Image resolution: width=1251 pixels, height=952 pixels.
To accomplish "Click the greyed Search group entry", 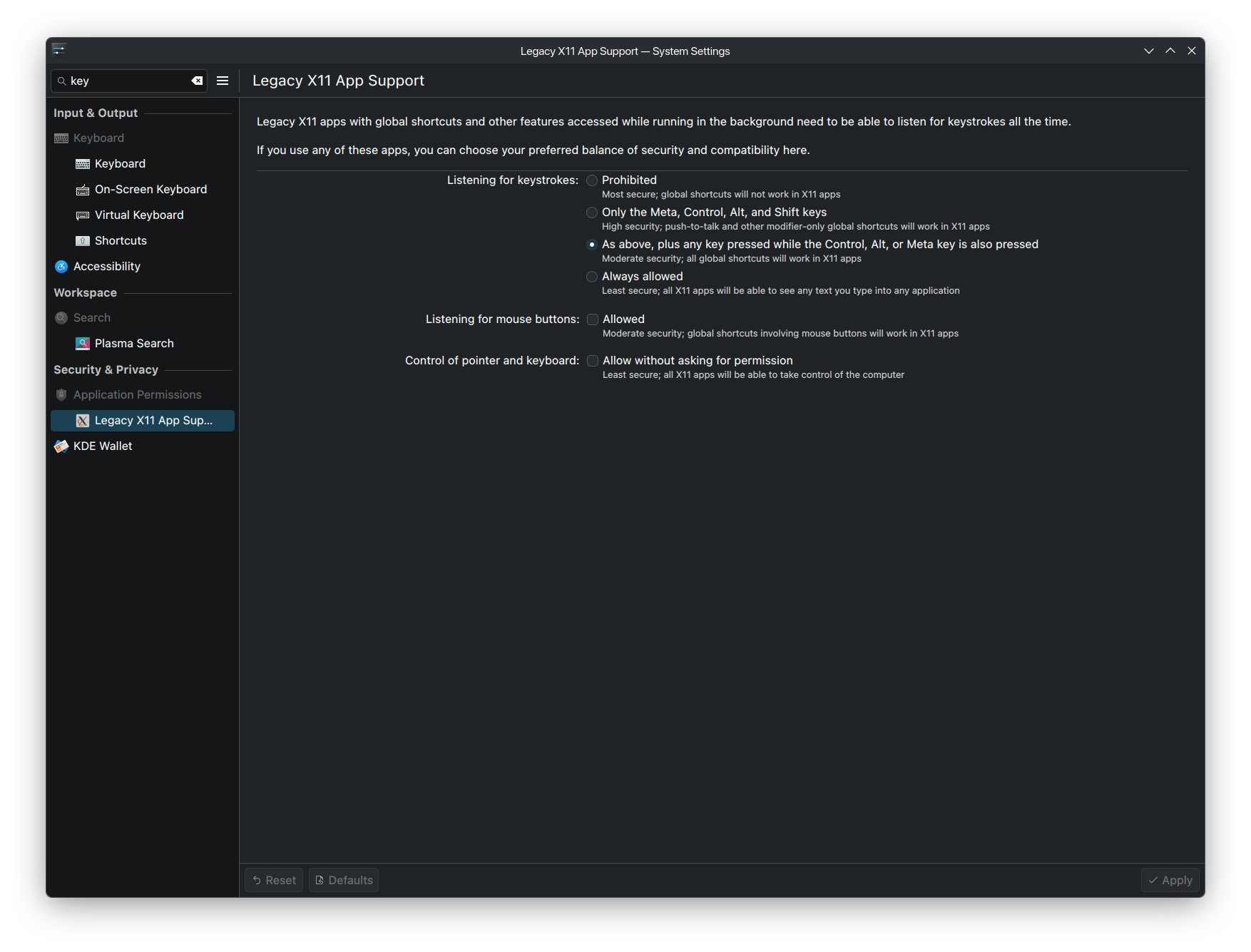I will [x=143, y=318].
